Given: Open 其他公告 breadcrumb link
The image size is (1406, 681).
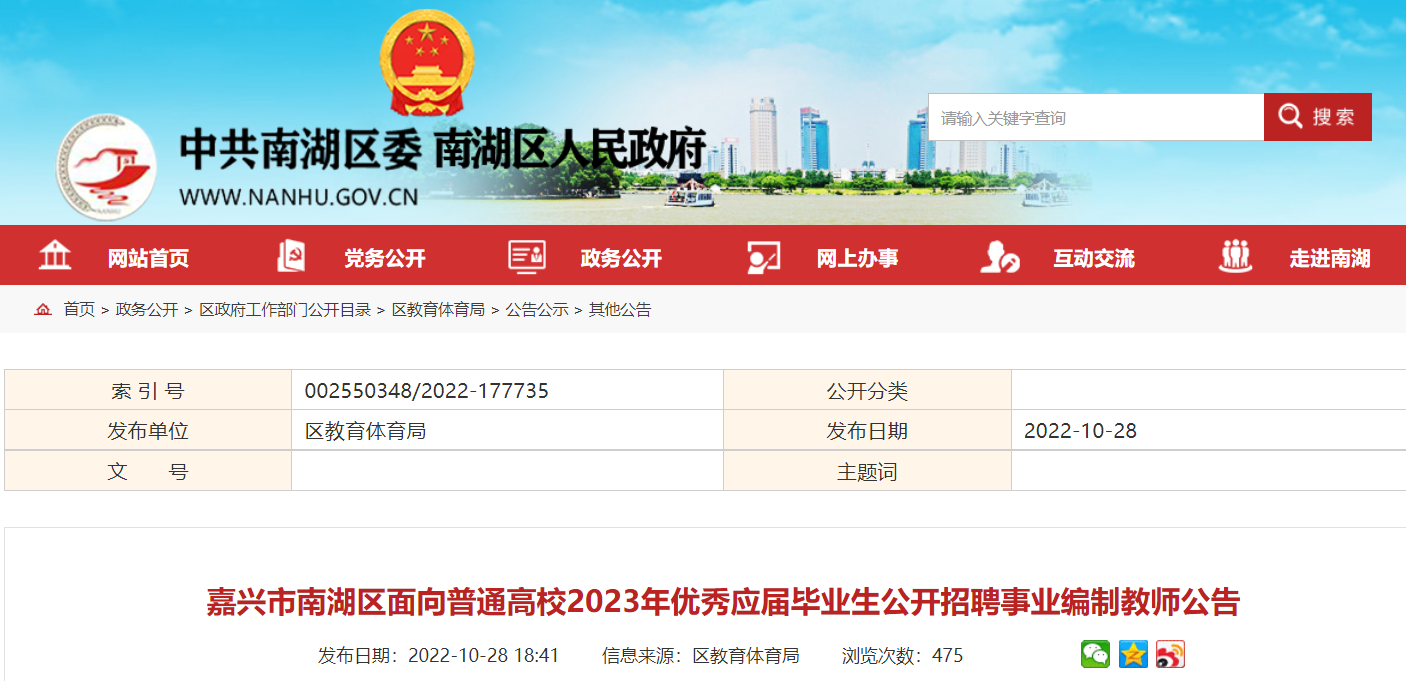Looking at the screenshot, I should [620, 310].
